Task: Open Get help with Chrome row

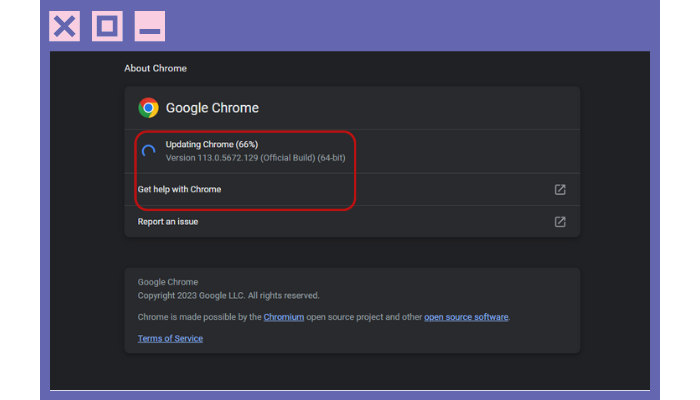Action: pos(352,189)
